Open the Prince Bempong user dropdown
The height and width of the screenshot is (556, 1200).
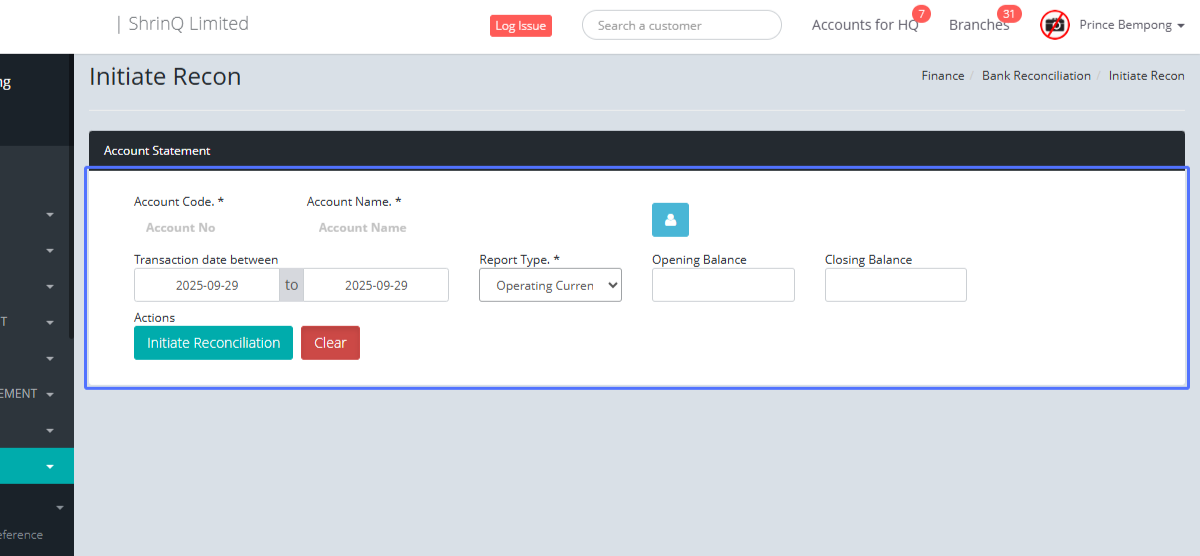[x=1131, y=25]
